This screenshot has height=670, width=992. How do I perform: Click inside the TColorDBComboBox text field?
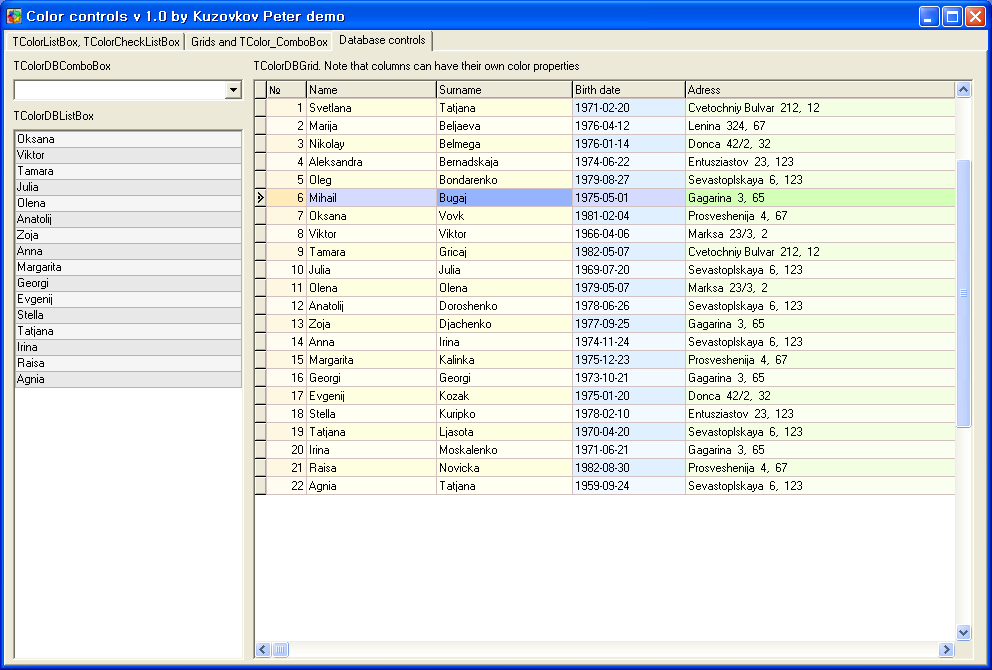click(x=118, y=90)
